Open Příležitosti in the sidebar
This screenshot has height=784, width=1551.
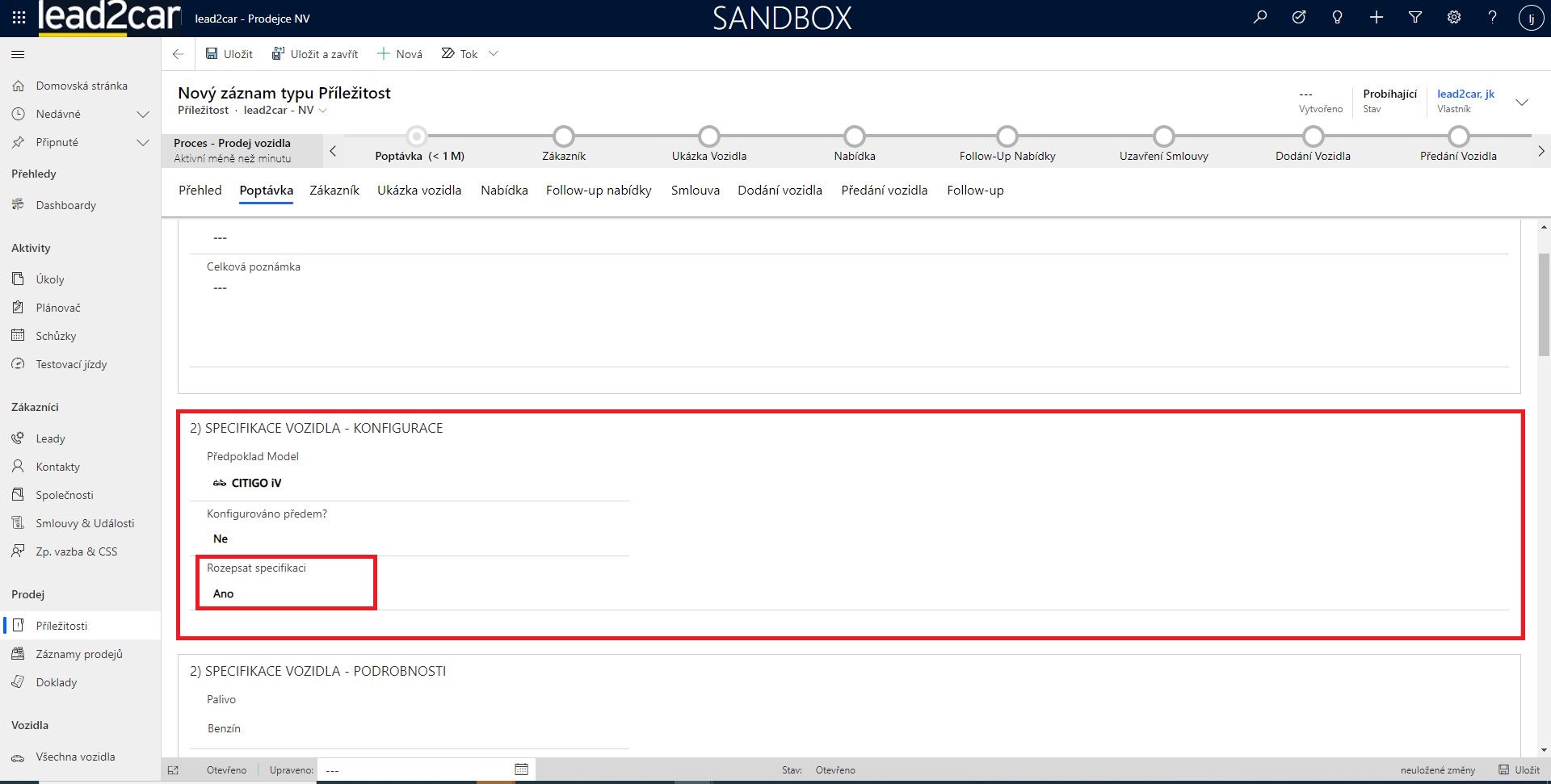pyautogui.click(x=61, y=626)
